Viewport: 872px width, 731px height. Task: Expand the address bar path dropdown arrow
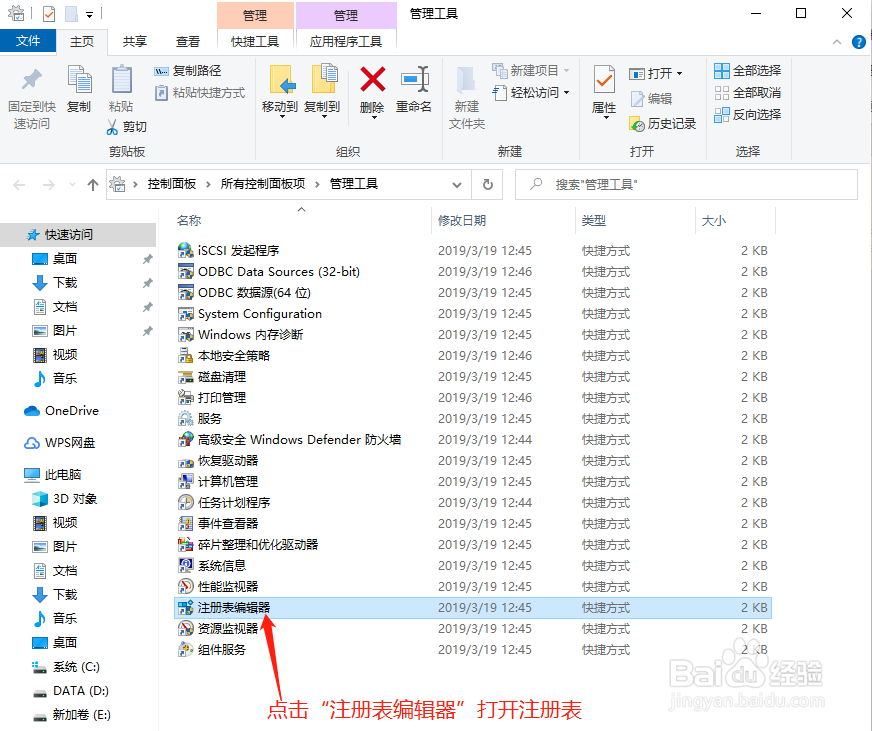point(457,184)
